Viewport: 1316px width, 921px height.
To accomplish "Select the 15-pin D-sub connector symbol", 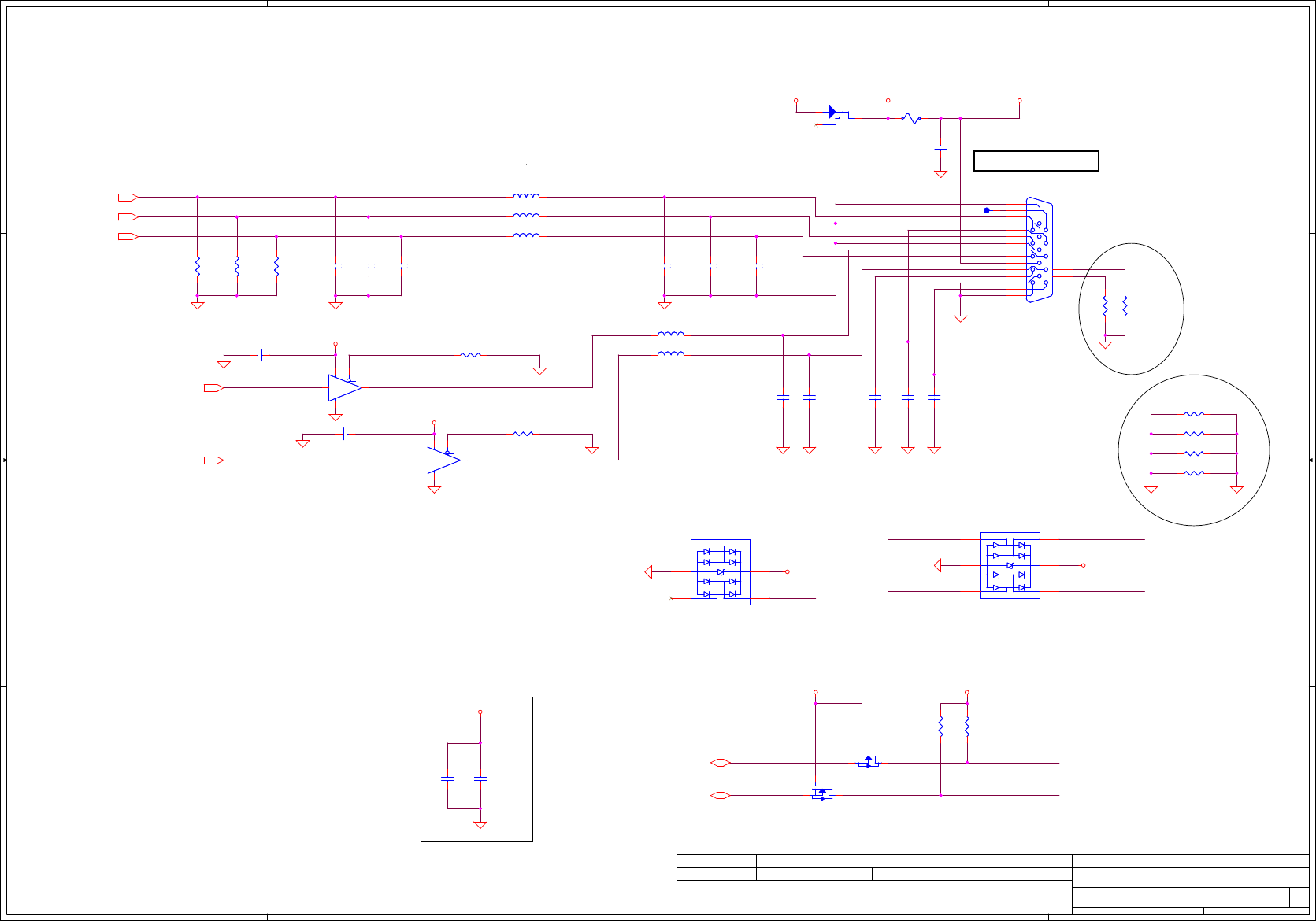I will point(1040,250).
